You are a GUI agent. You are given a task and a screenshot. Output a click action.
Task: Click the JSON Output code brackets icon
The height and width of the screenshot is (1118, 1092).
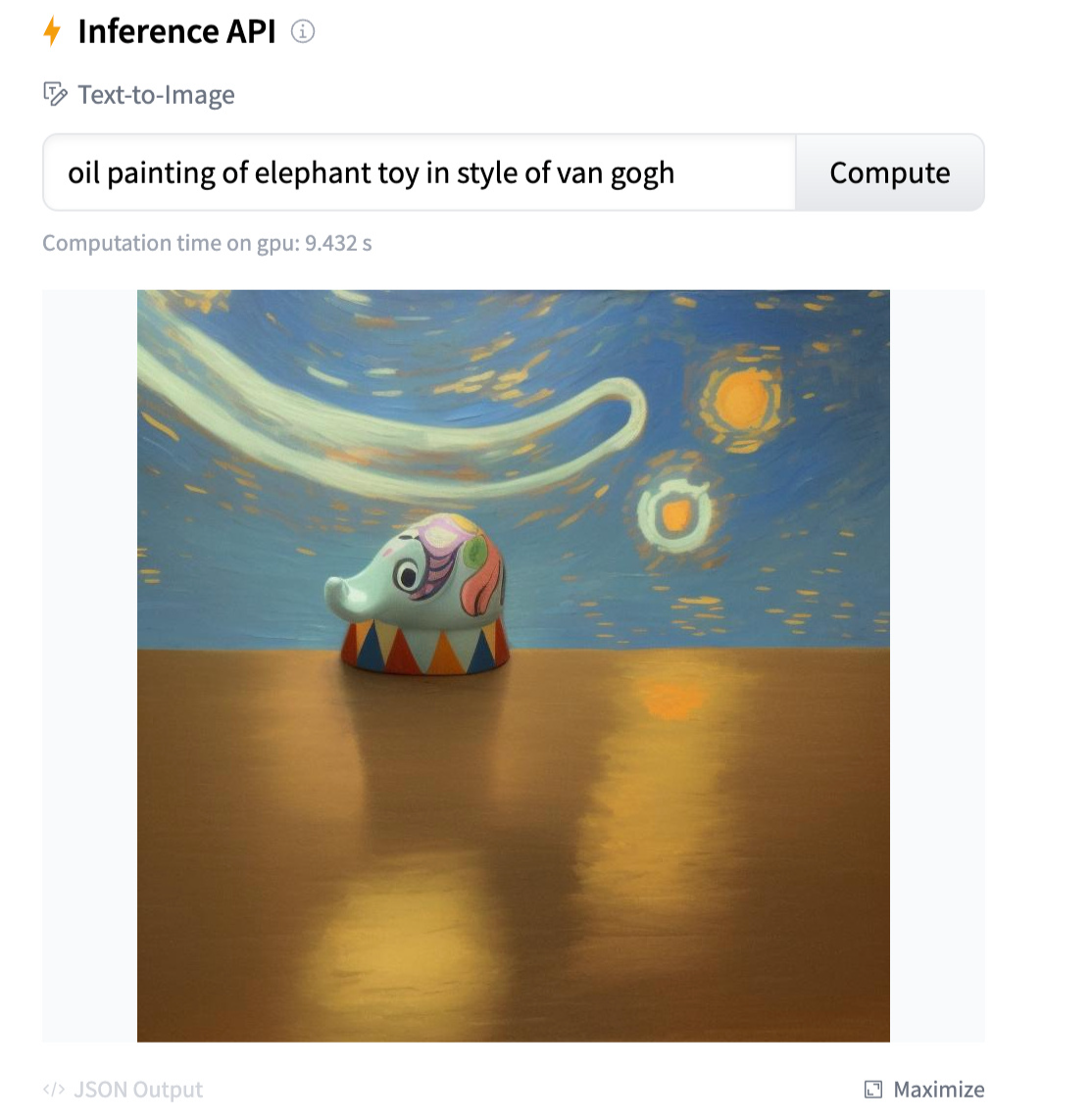point(54,1089)
